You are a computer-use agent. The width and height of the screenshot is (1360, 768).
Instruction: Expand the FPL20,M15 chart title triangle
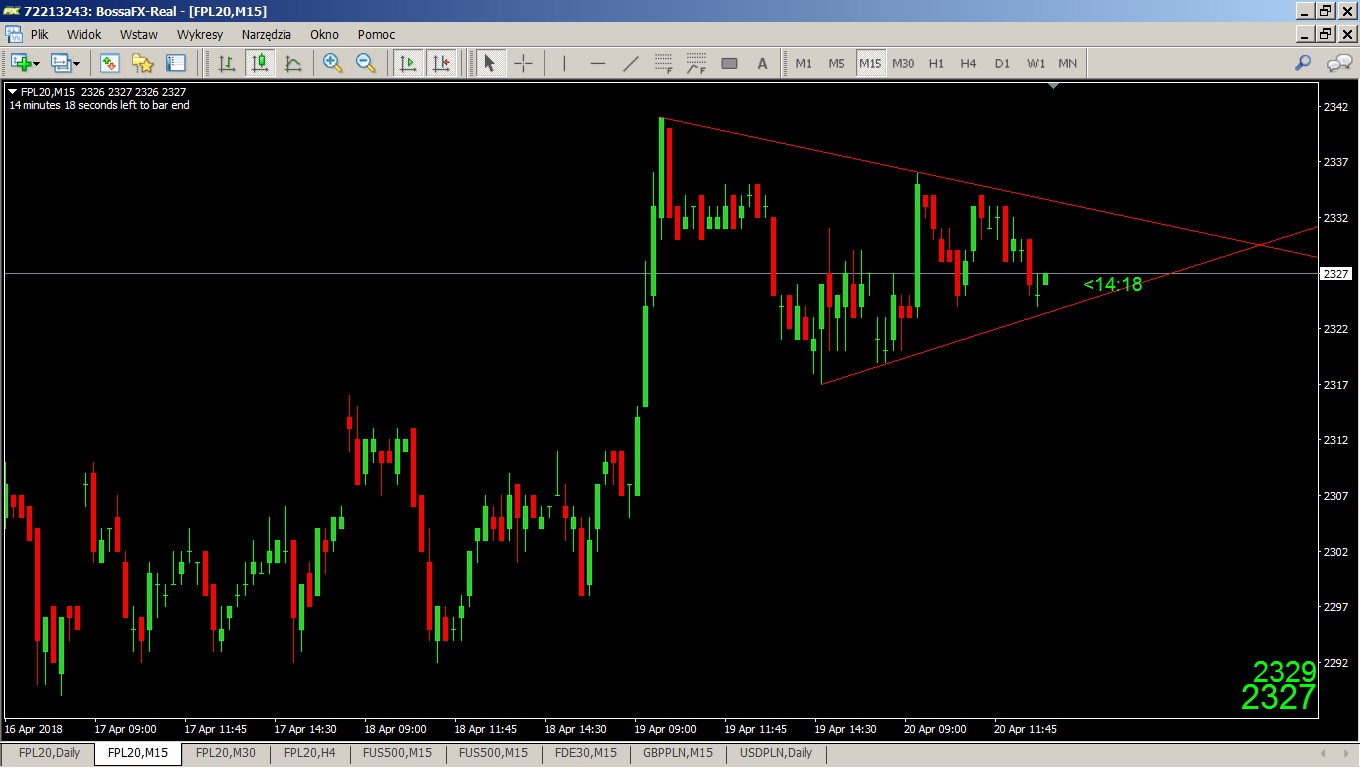pyautogui.click(x=12, y=91)
